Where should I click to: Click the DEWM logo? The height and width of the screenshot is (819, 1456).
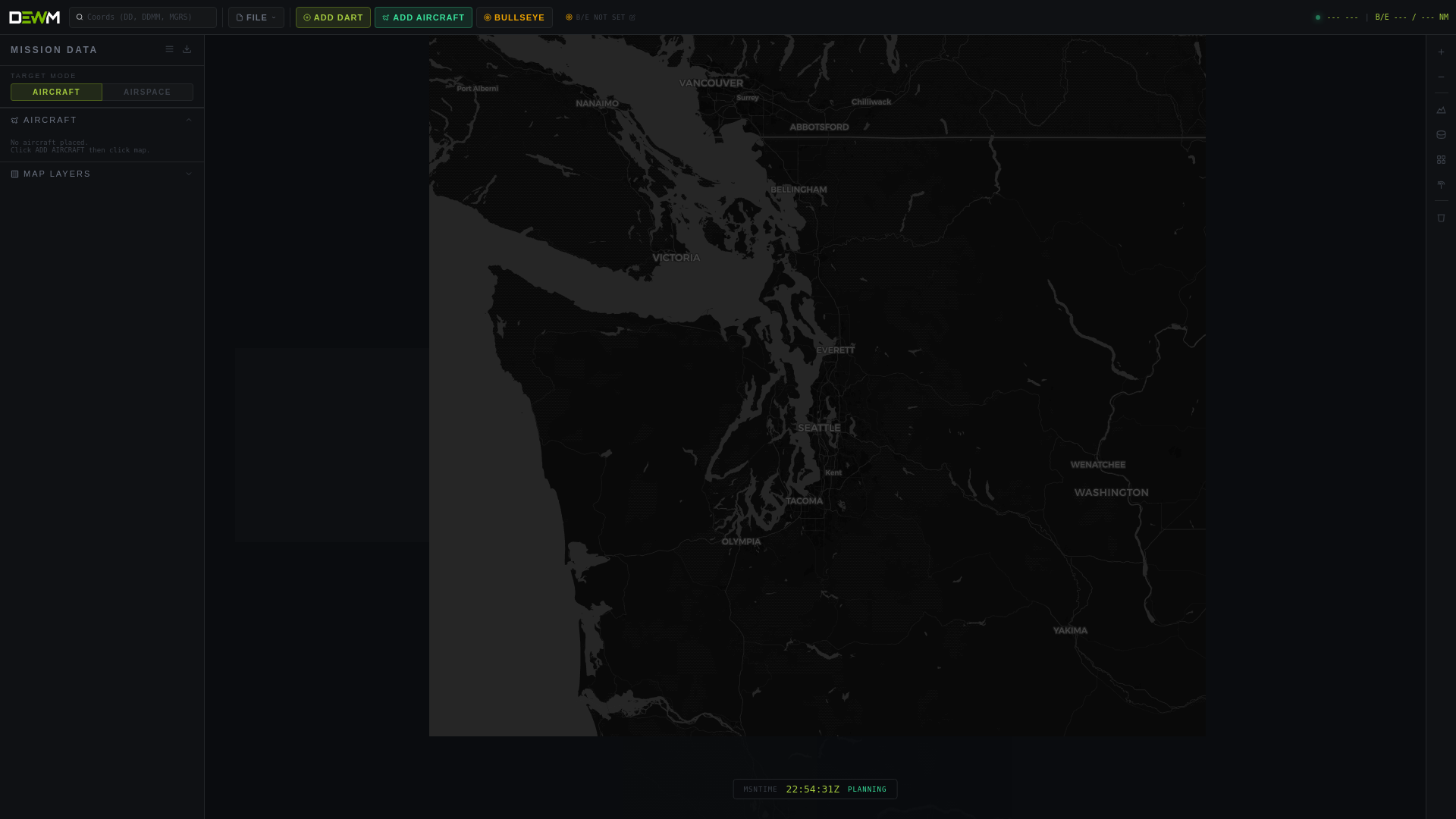(x=34, y=17)
